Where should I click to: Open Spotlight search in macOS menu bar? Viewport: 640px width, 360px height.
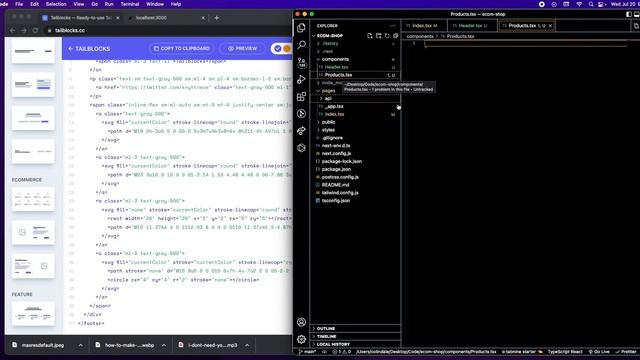(x=591, y=4)
